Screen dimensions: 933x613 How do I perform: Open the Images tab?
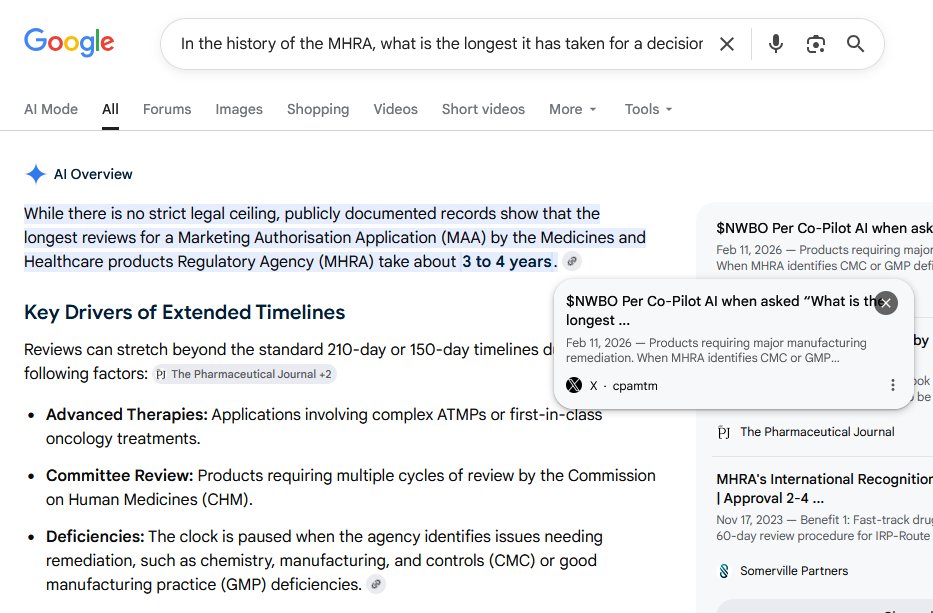point(239,109)
